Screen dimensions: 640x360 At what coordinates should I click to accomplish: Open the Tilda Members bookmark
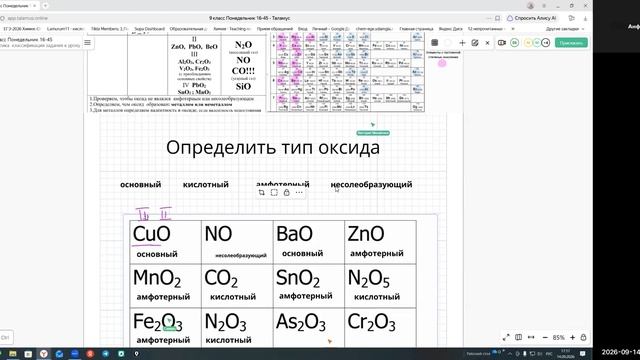point(109,29)
